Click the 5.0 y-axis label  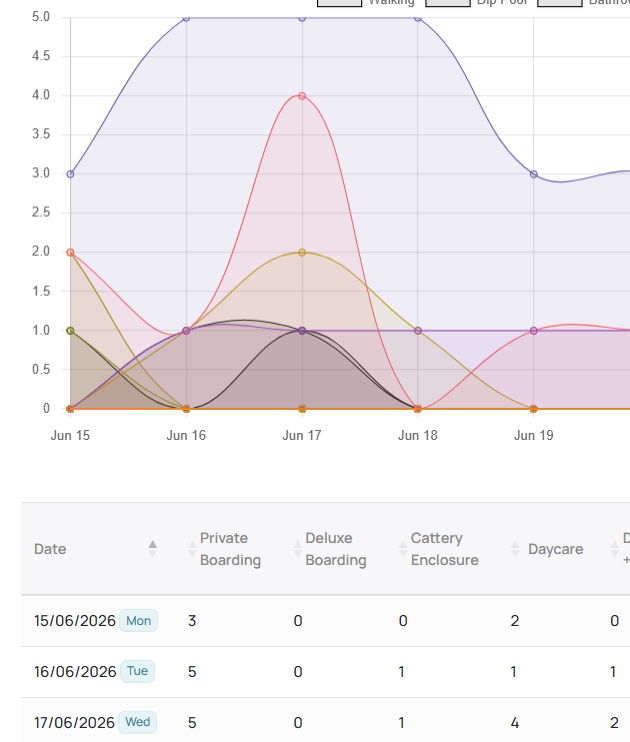tap(41, 17)
